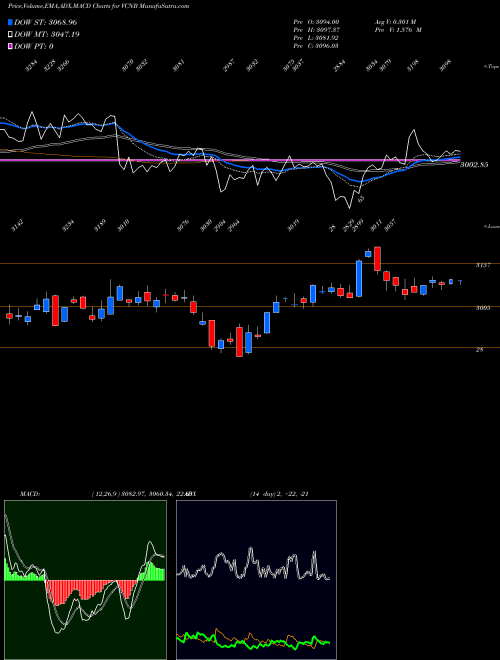Click the 3157 price level label
500x660 pixels.
pyautogui.click(x=483, y=265)
